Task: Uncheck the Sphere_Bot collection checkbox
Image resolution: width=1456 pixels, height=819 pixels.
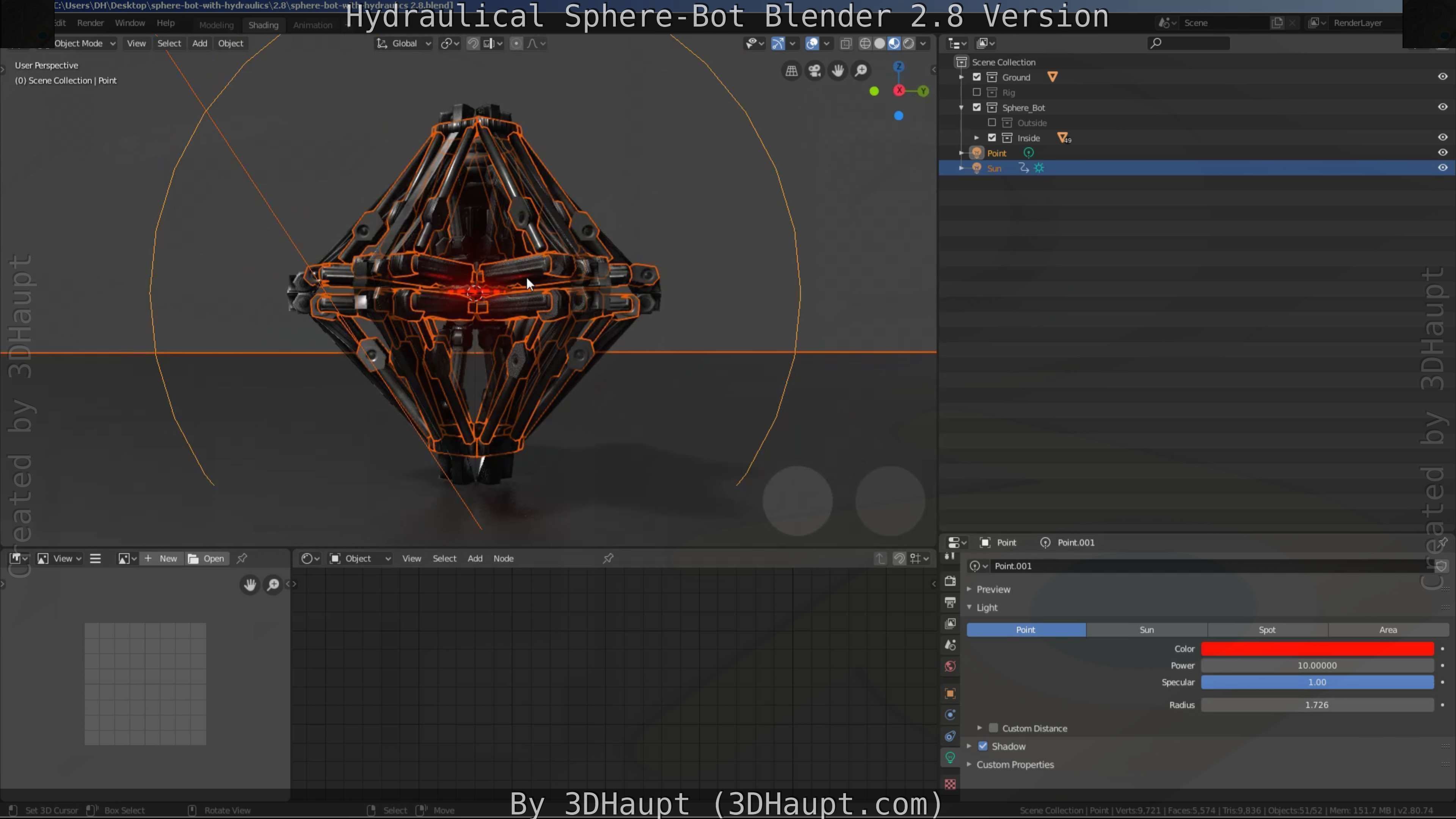Action: coord(977,107)
